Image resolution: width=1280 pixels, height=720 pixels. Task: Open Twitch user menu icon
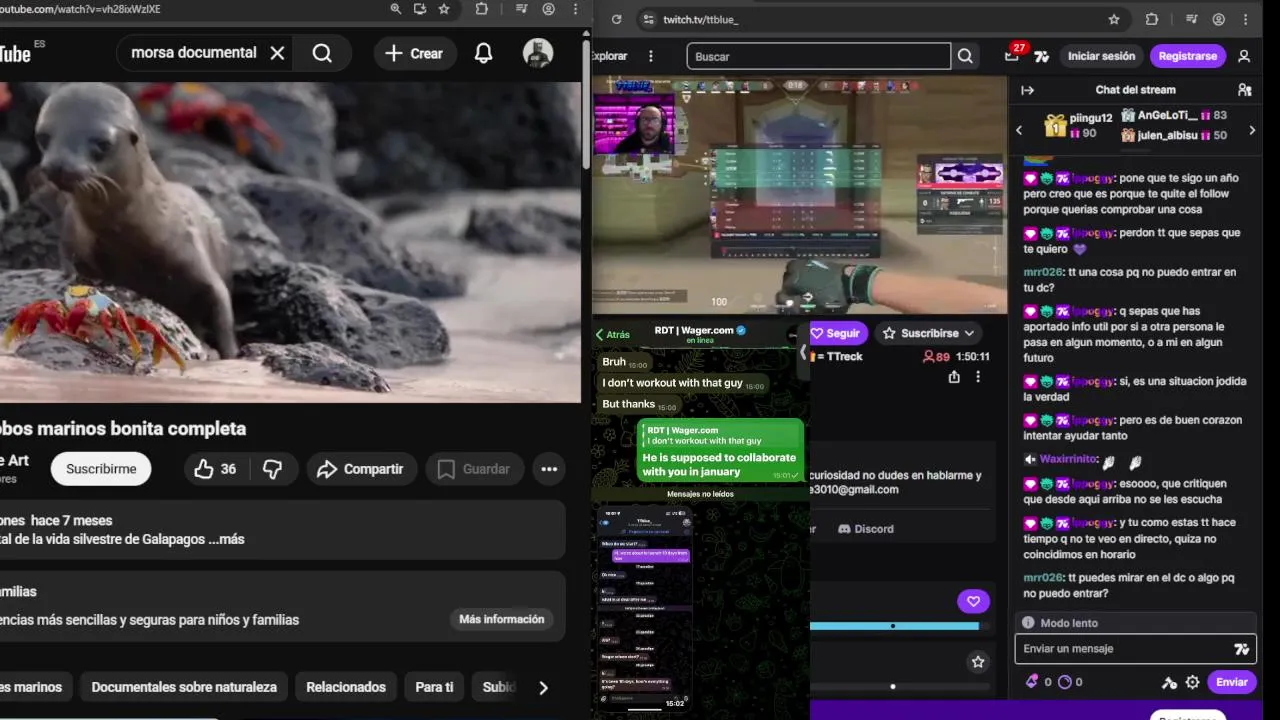(x=1244, y=56)
